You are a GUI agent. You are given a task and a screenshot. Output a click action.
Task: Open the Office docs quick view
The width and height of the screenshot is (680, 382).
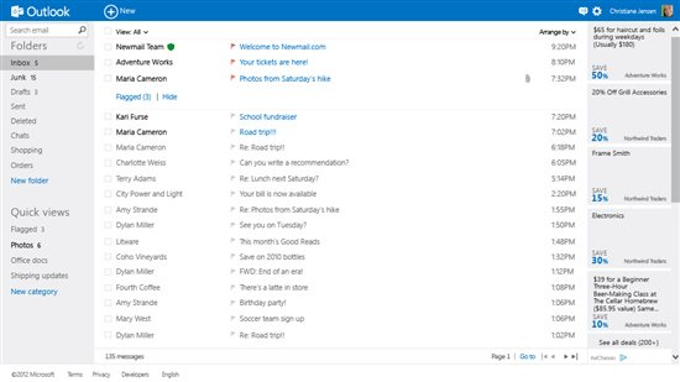[29, 260]
